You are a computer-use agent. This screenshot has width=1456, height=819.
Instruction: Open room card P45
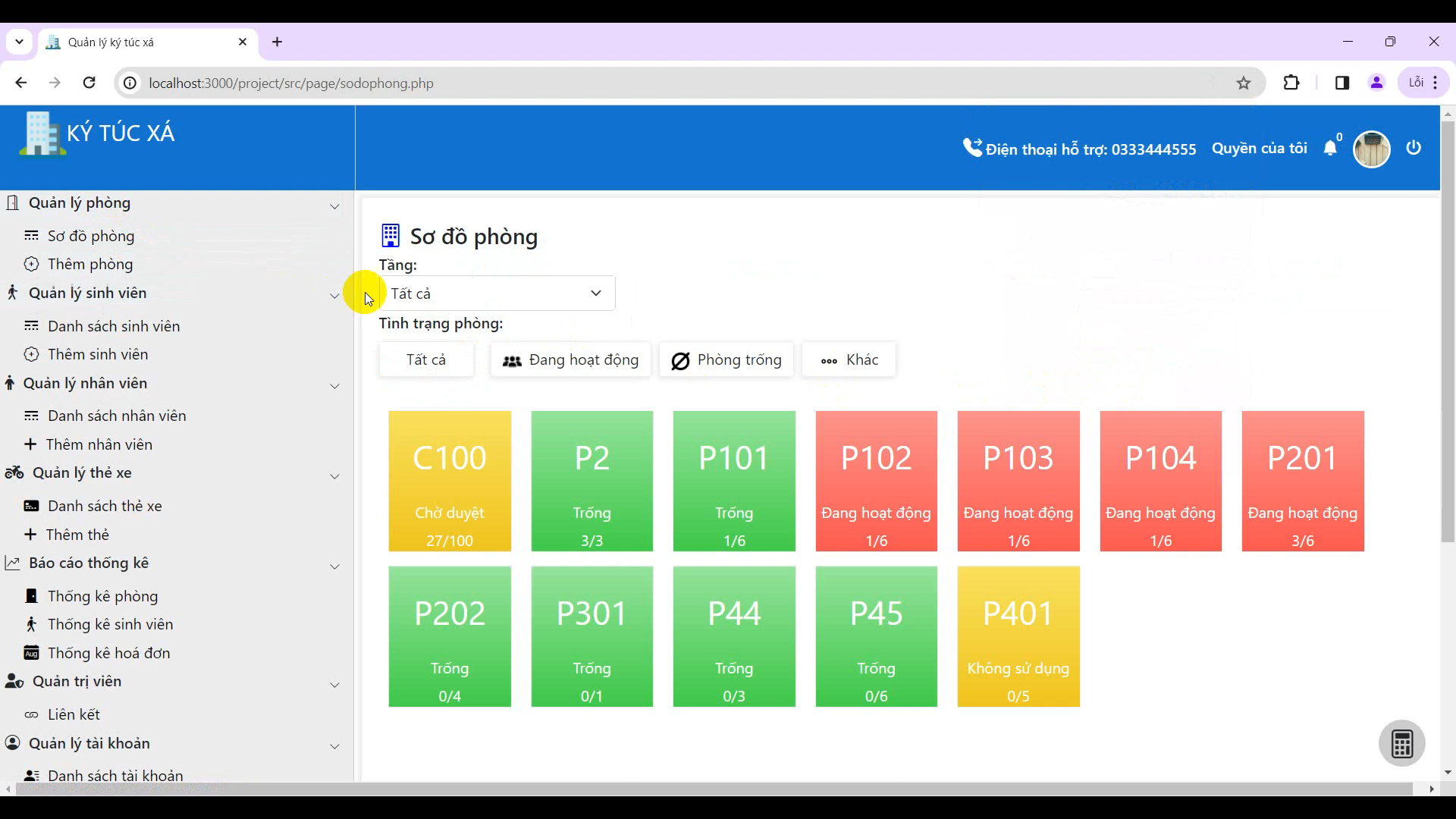(876, 636)
